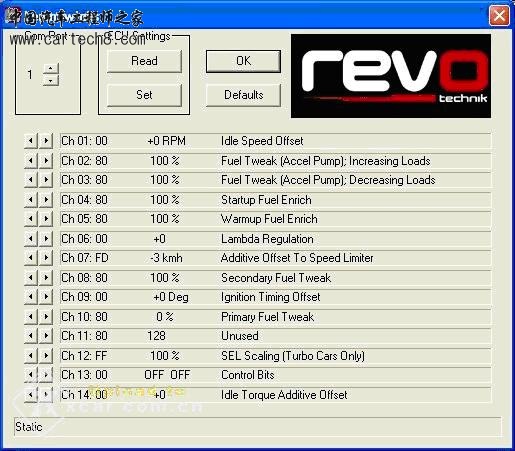This screenshot has height=451, width=515.
Task: Increase Ch 06 Lambda Regulation value
Action: coord(46,239)
